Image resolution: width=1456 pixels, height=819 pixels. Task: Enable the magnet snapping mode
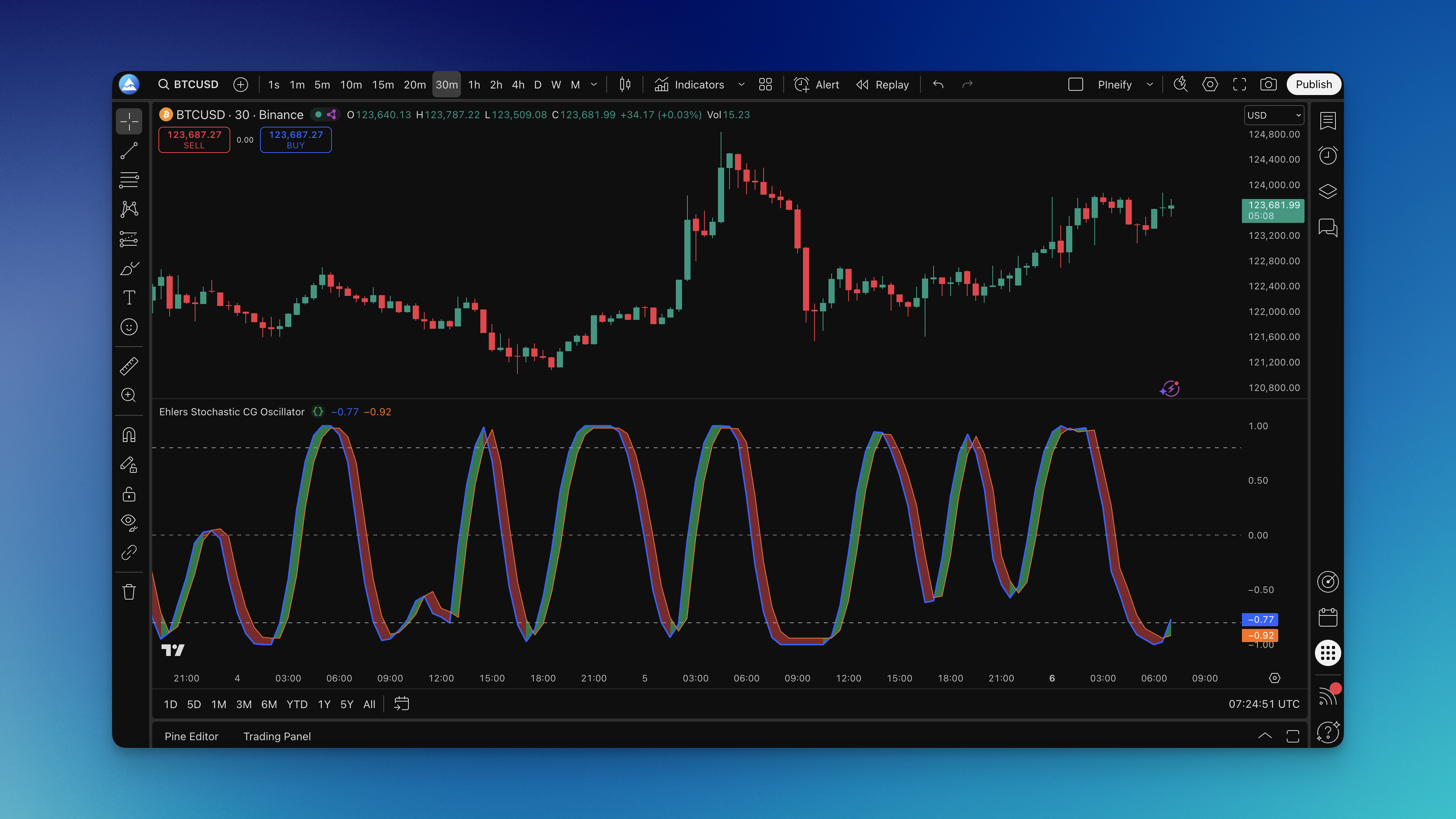pos(129,435)
